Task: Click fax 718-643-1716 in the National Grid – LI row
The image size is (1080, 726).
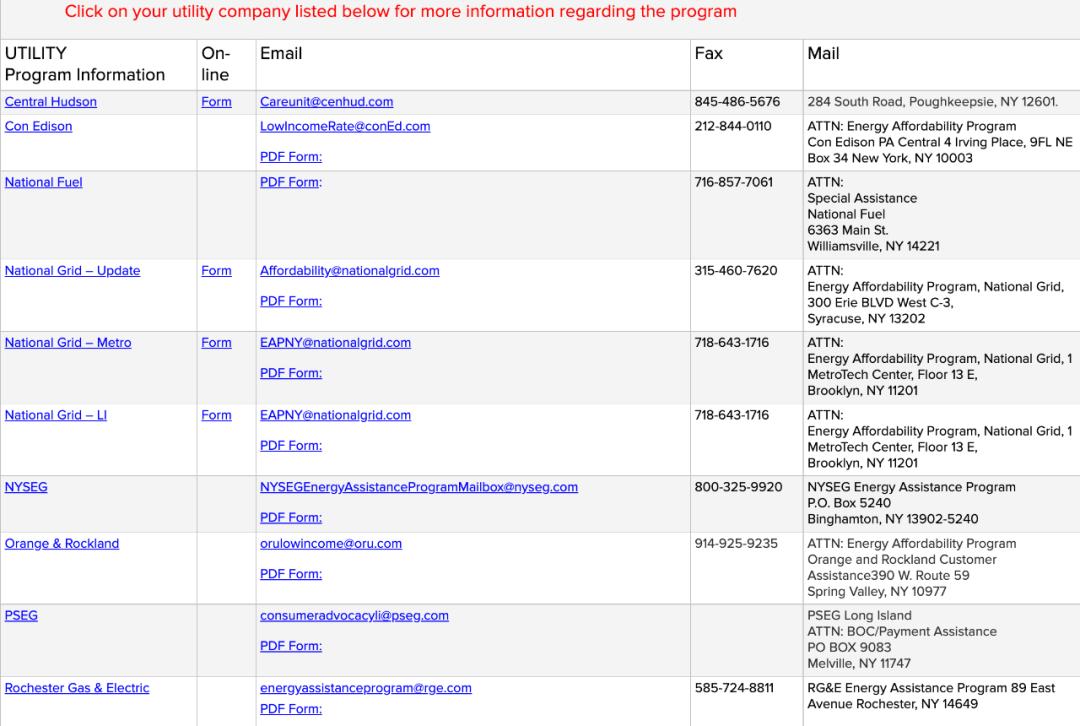Action: click(x=731, y=415)
